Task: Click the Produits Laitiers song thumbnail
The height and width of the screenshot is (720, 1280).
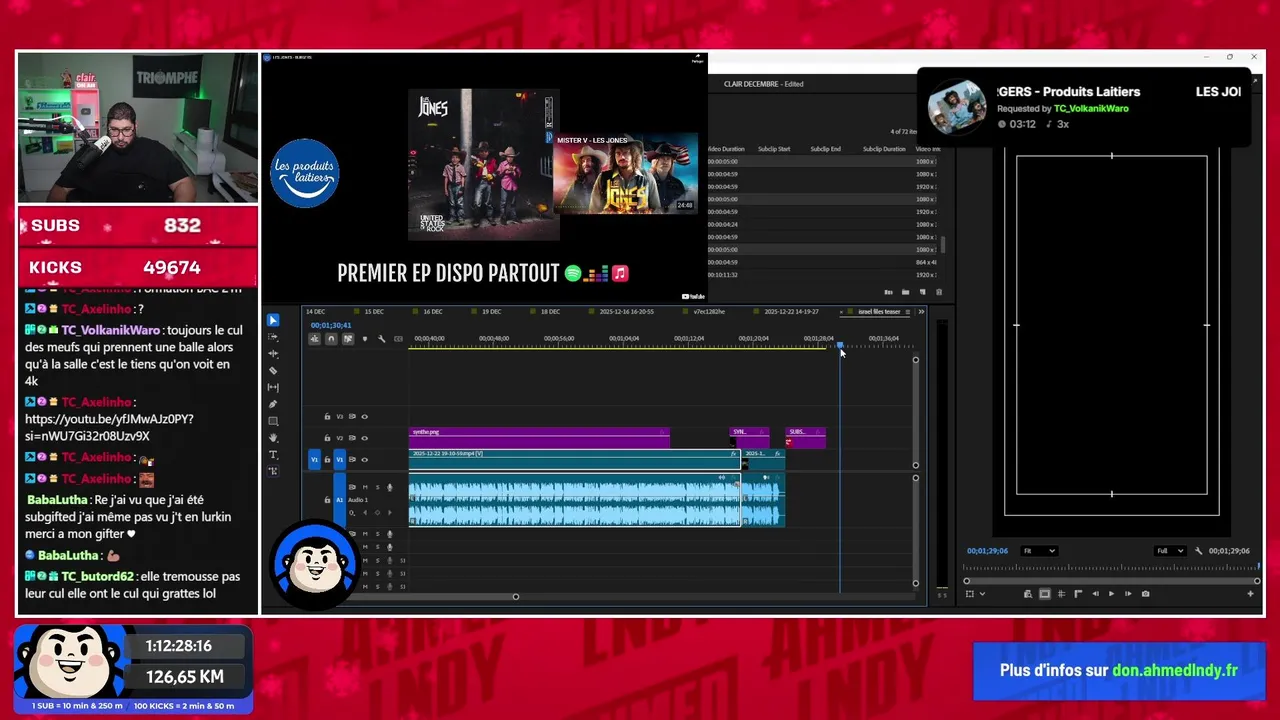Action: pyautogui.click(x=957, y=107)
